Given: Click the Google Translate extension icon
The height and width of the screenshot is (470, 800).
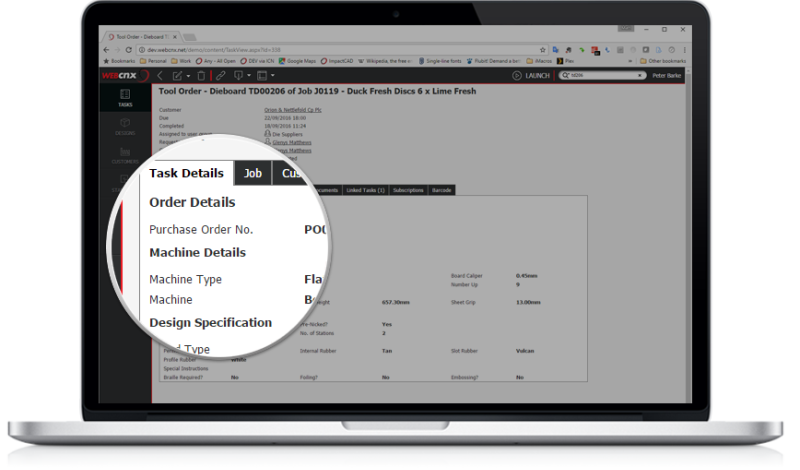Looking at the screenshot, I should pos(556,50).
